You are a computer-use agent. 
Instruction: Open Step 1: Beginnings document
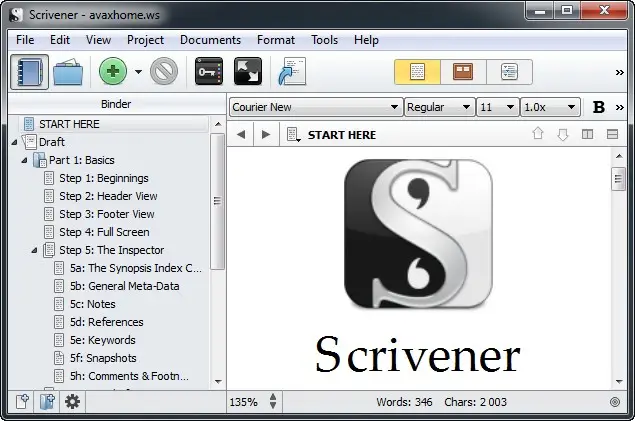click(104, 178)
